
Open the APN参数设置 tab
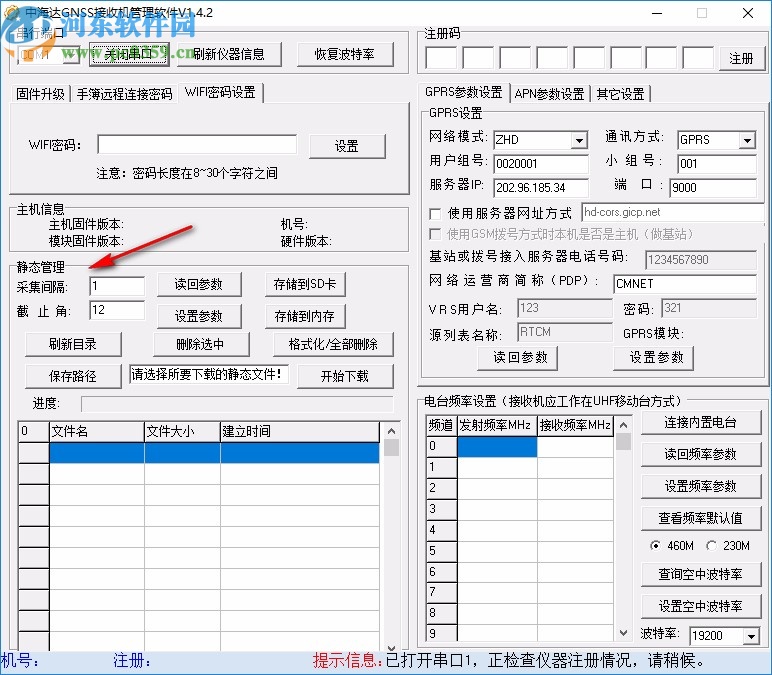pos(549,94)
